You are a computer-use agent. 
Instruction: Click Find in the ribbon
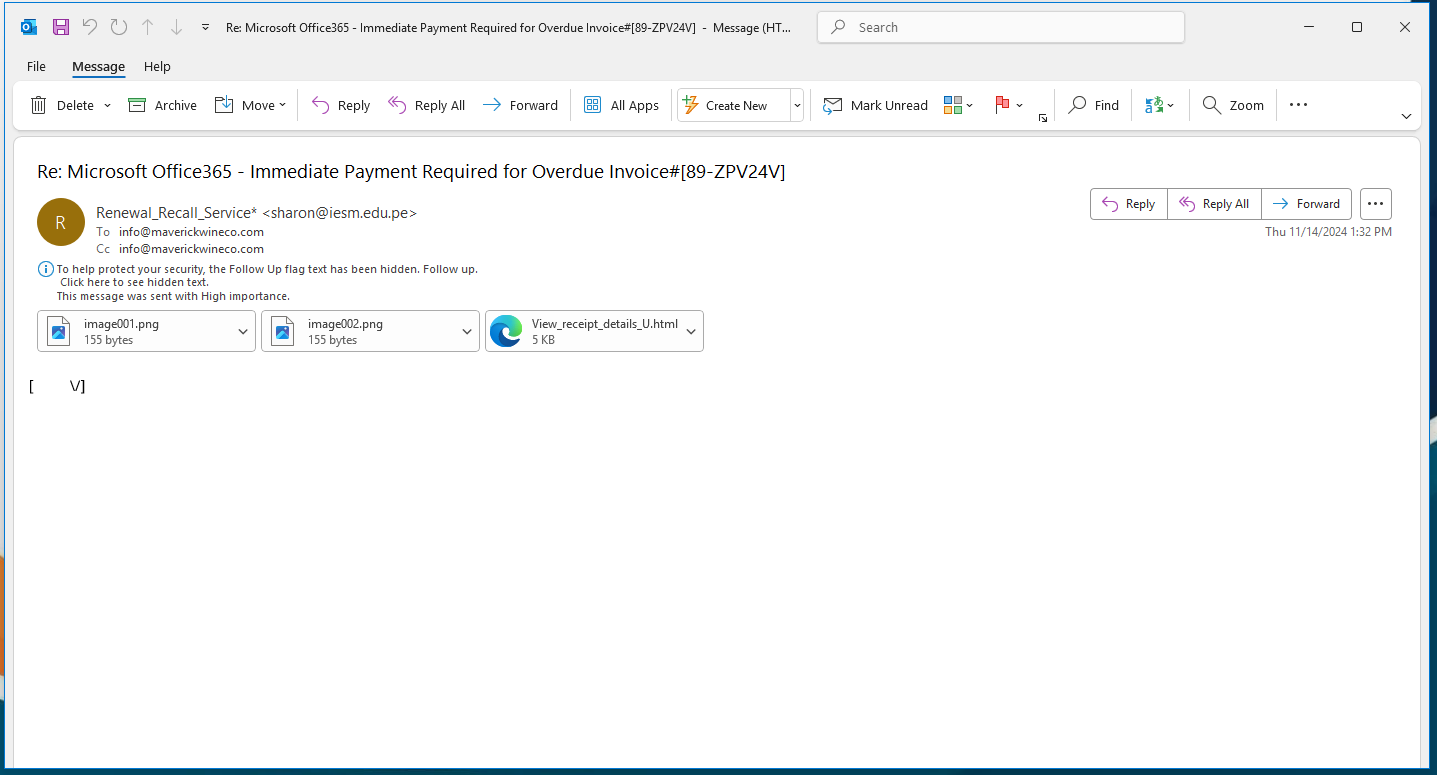pyautogui.click(x=1094, y=105)
